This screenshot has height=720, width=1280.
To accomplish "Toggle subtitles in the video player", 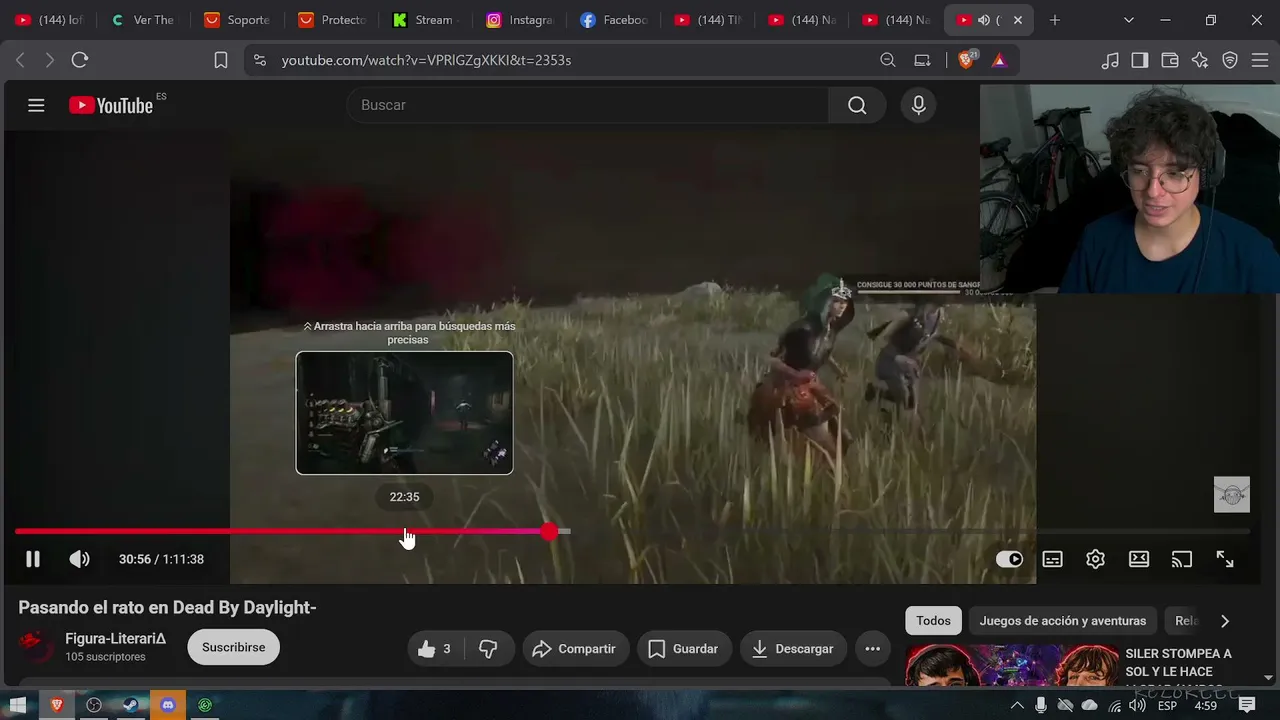I will 1052,559.
